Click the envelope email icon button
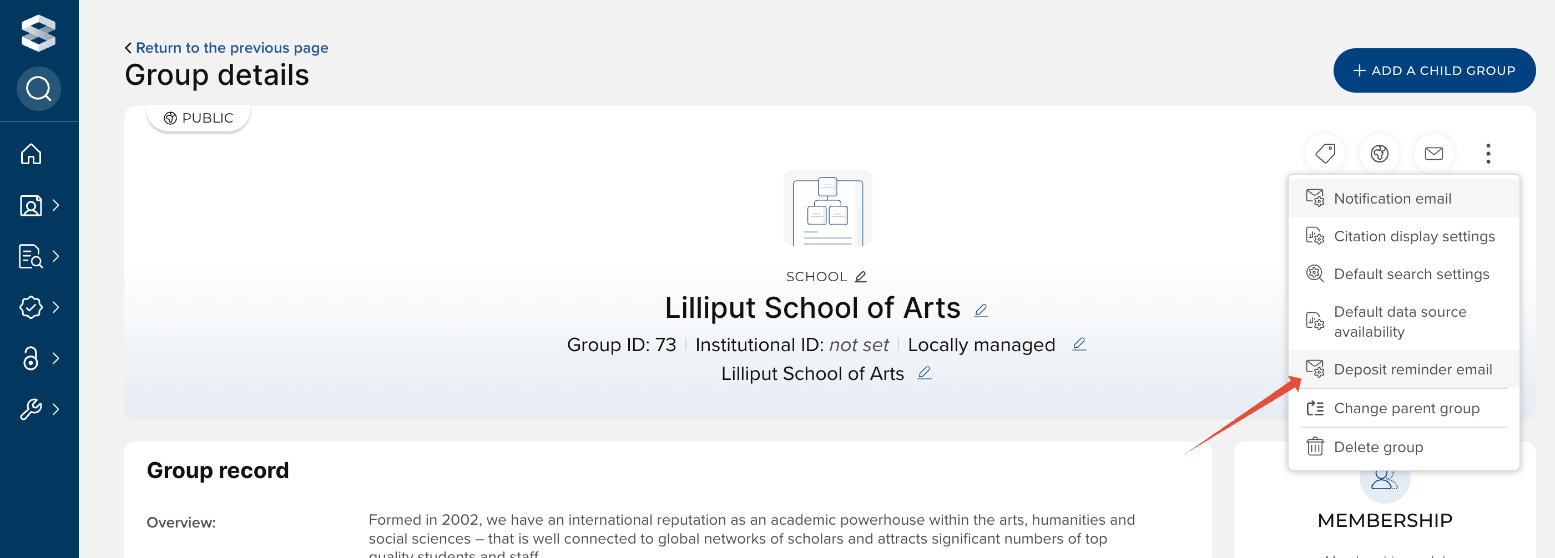 point(1434,153)
